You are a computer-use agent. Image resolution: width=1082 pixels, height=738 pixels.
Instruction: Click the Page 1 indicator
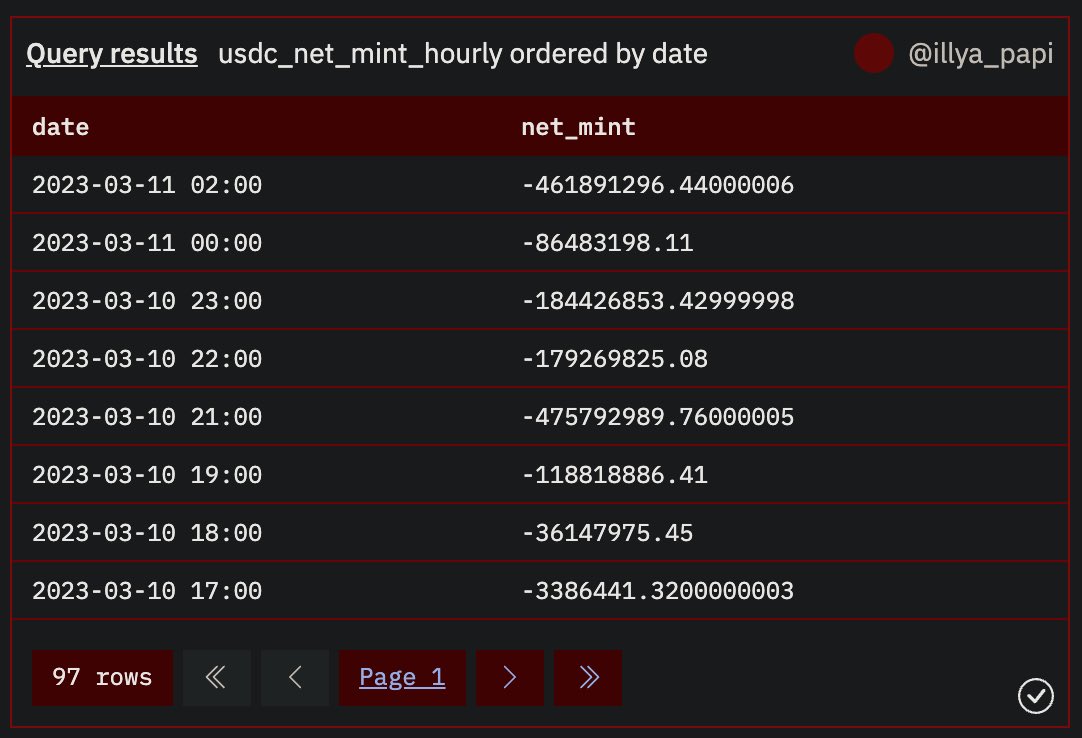pos(402,678)
